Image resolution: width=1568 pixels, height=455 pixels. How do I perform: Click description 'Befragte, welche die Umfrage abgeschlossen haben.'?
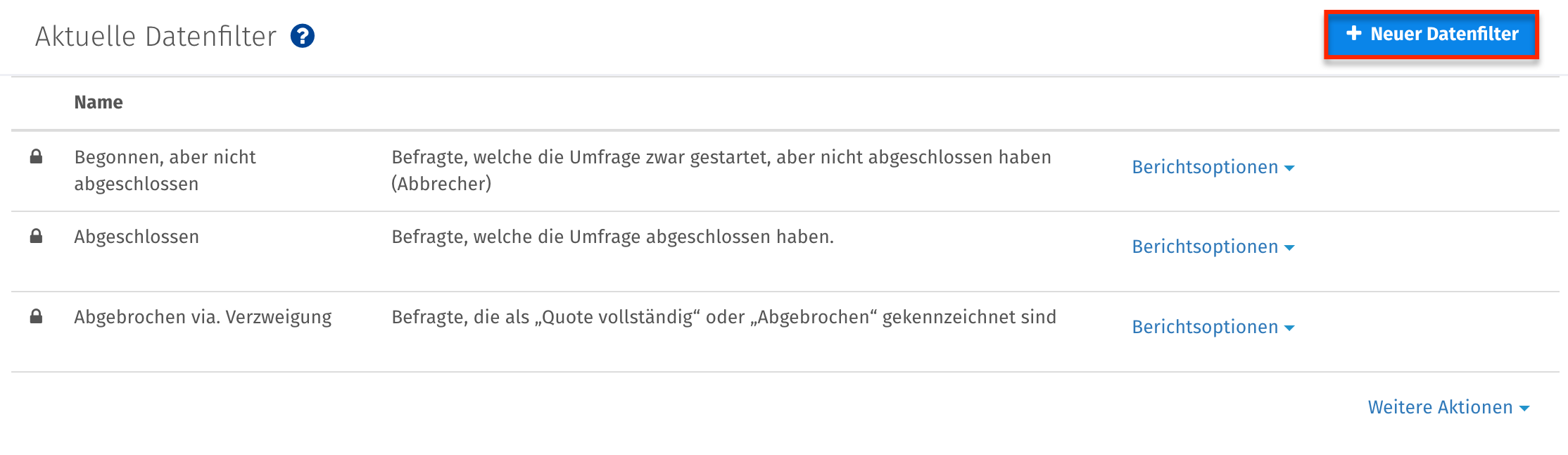coord(612,237)
